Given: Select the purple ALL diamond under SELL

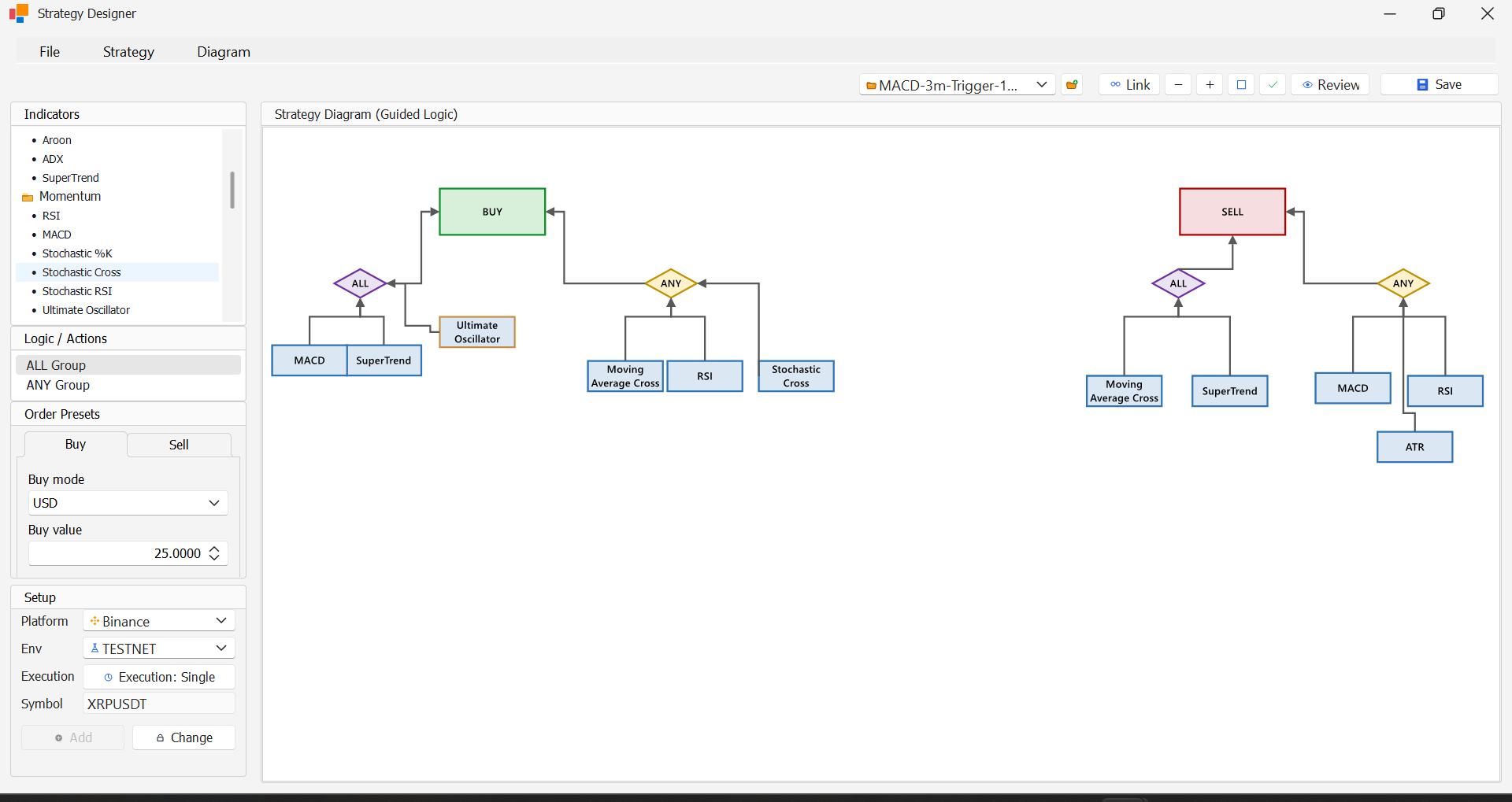Looking at the screenshot, I should coord(1178,283).
